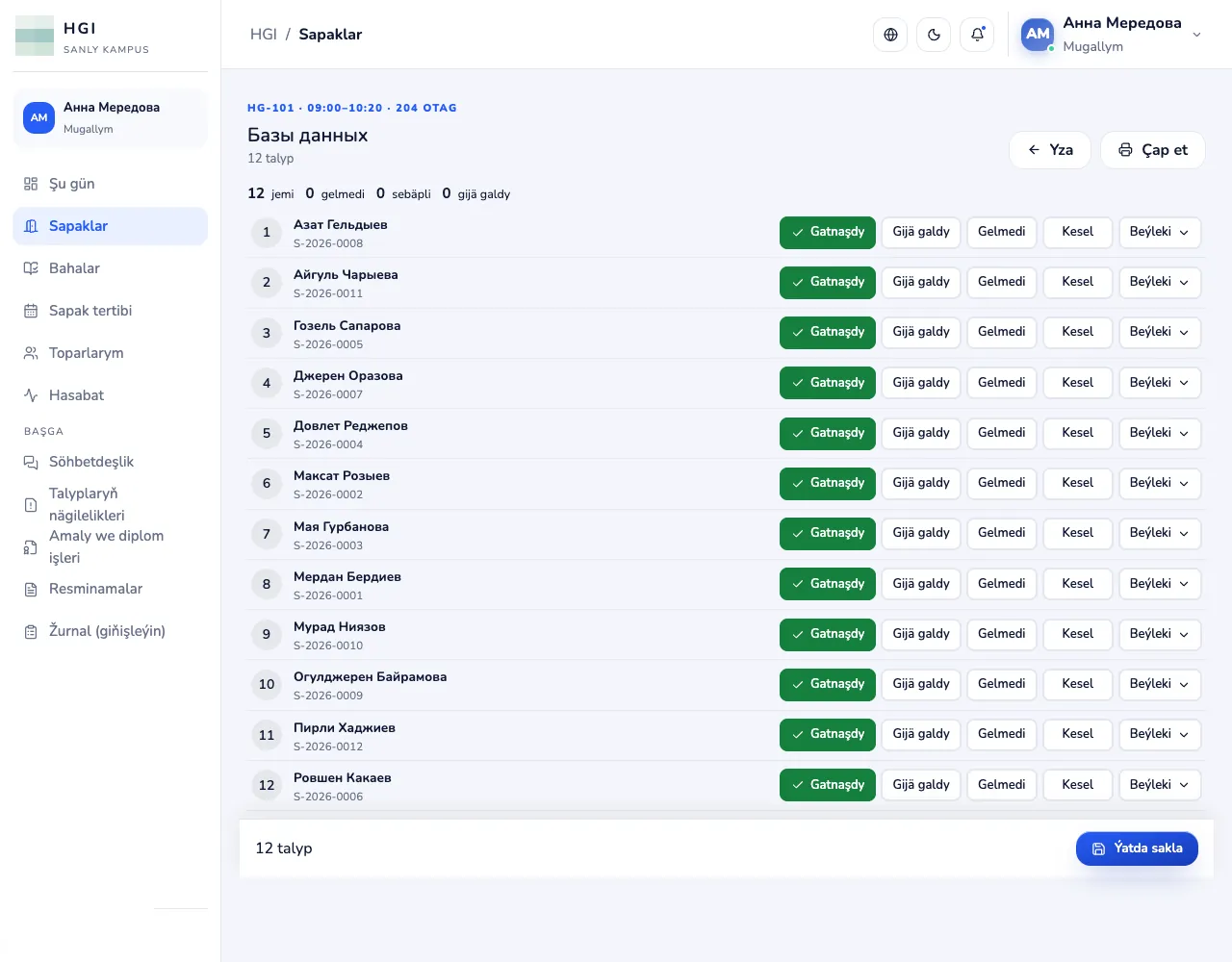The image size is (1232, 962).
Task: Open the Sapaklar sidebar item
Action: (111, 226)
